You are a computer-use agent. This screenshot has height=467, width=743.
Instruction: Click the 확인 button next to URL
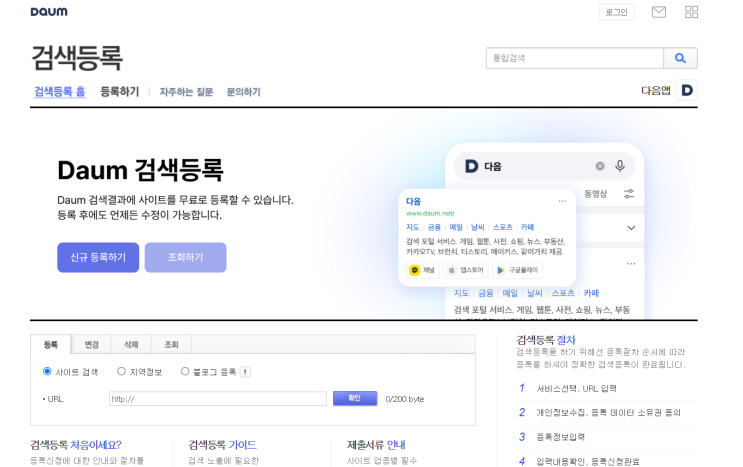click(355, 398)
